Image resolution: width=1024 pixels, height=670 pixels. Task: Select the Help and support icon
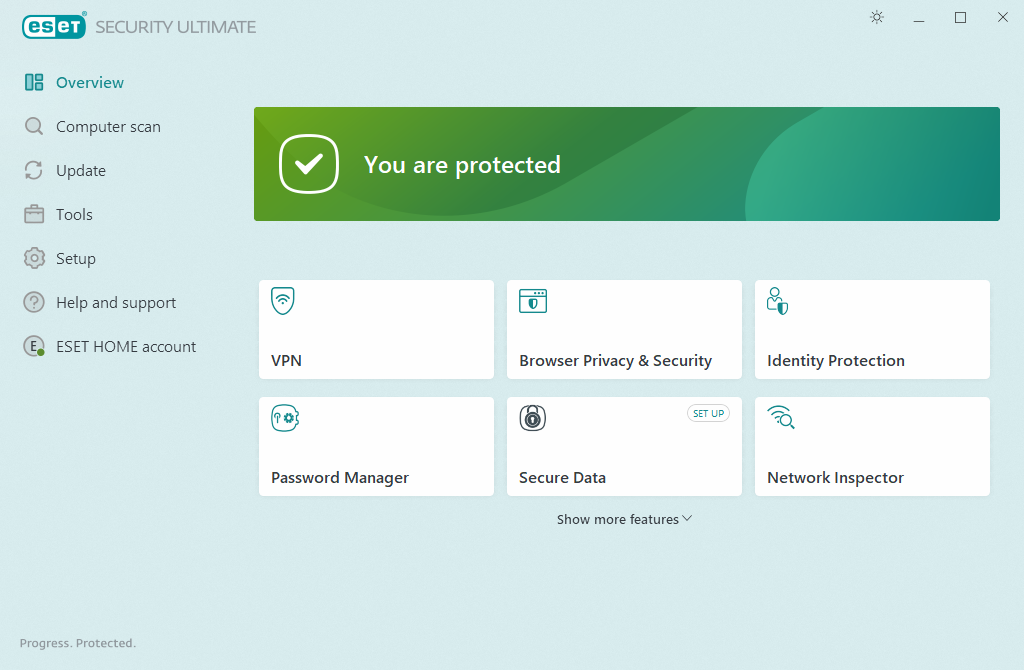(x=33, y=302)
